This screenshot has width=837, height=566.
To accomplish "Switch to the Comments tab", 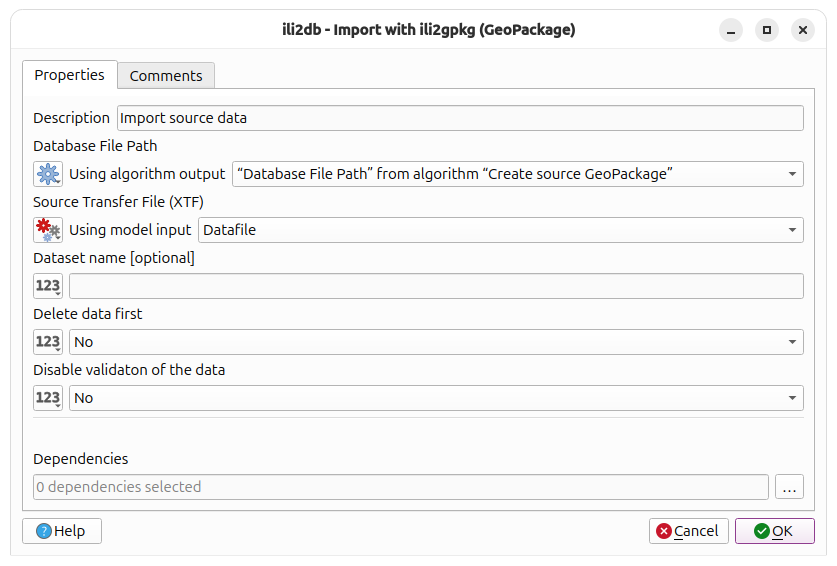I will click(166, 76).
